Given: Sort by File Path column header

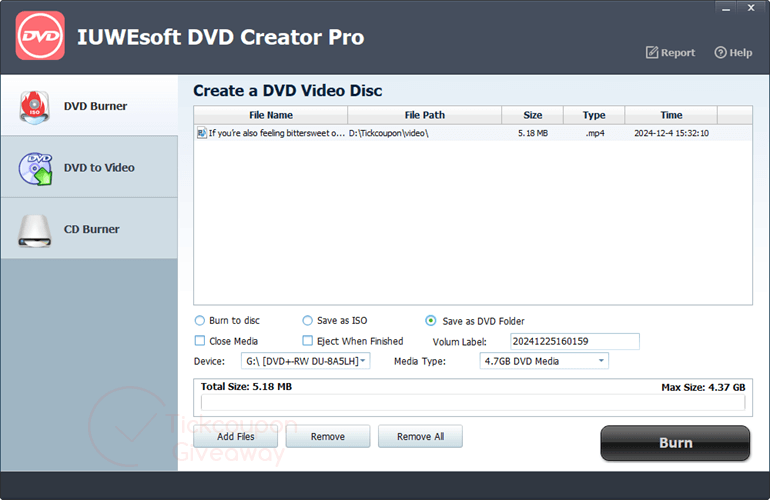Looking at the screenshot, I should tap(424, 115).
